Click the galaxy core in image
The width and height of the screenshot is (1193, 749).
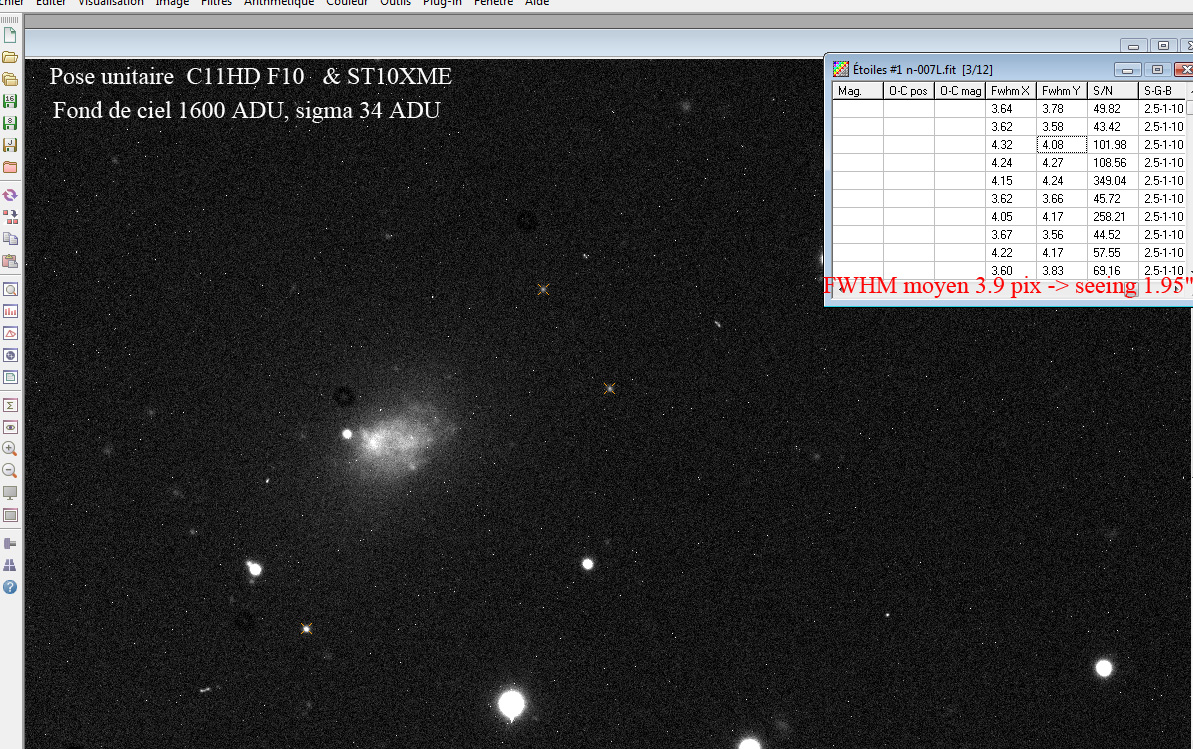pyautogui.click(x=374, y=440)
